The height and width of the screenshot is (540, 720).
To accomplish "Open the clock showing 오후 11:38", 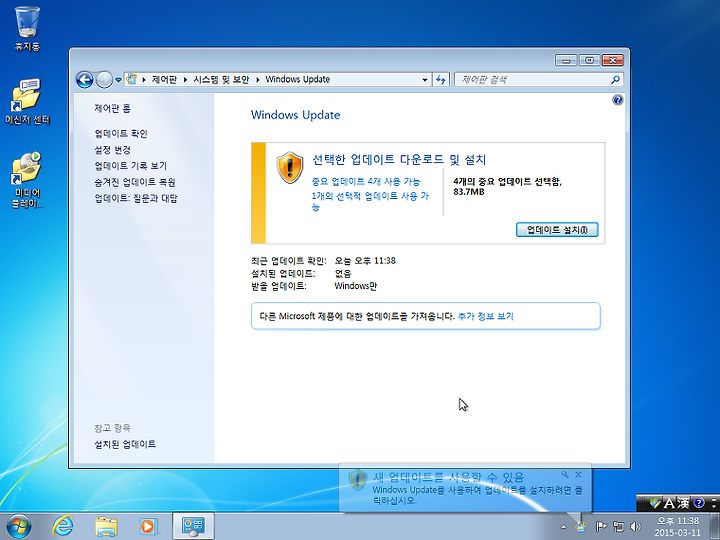I will pyautogui.click(x=678, y=527).
